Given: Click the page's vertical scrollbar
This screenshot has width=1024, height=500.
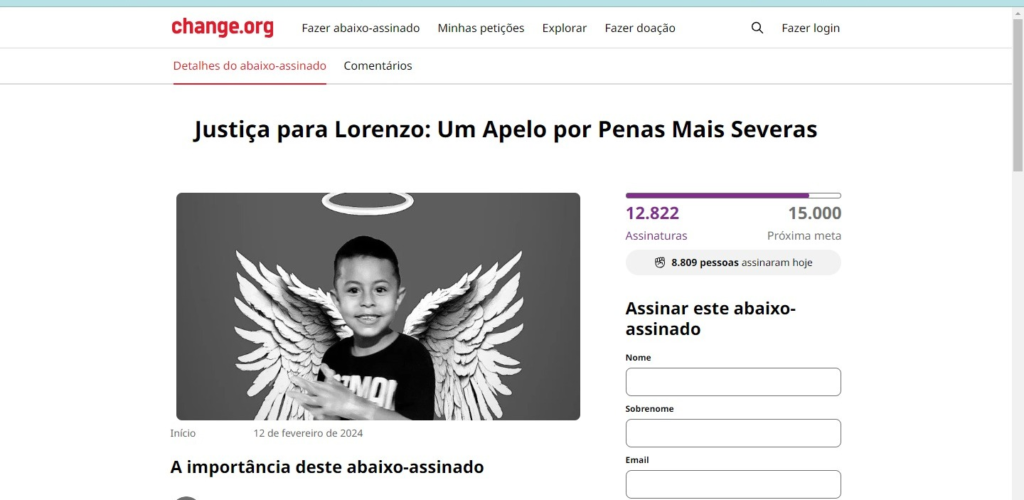Looking at the screenshot, I should pyautogui.click(x=1017, y=253).
